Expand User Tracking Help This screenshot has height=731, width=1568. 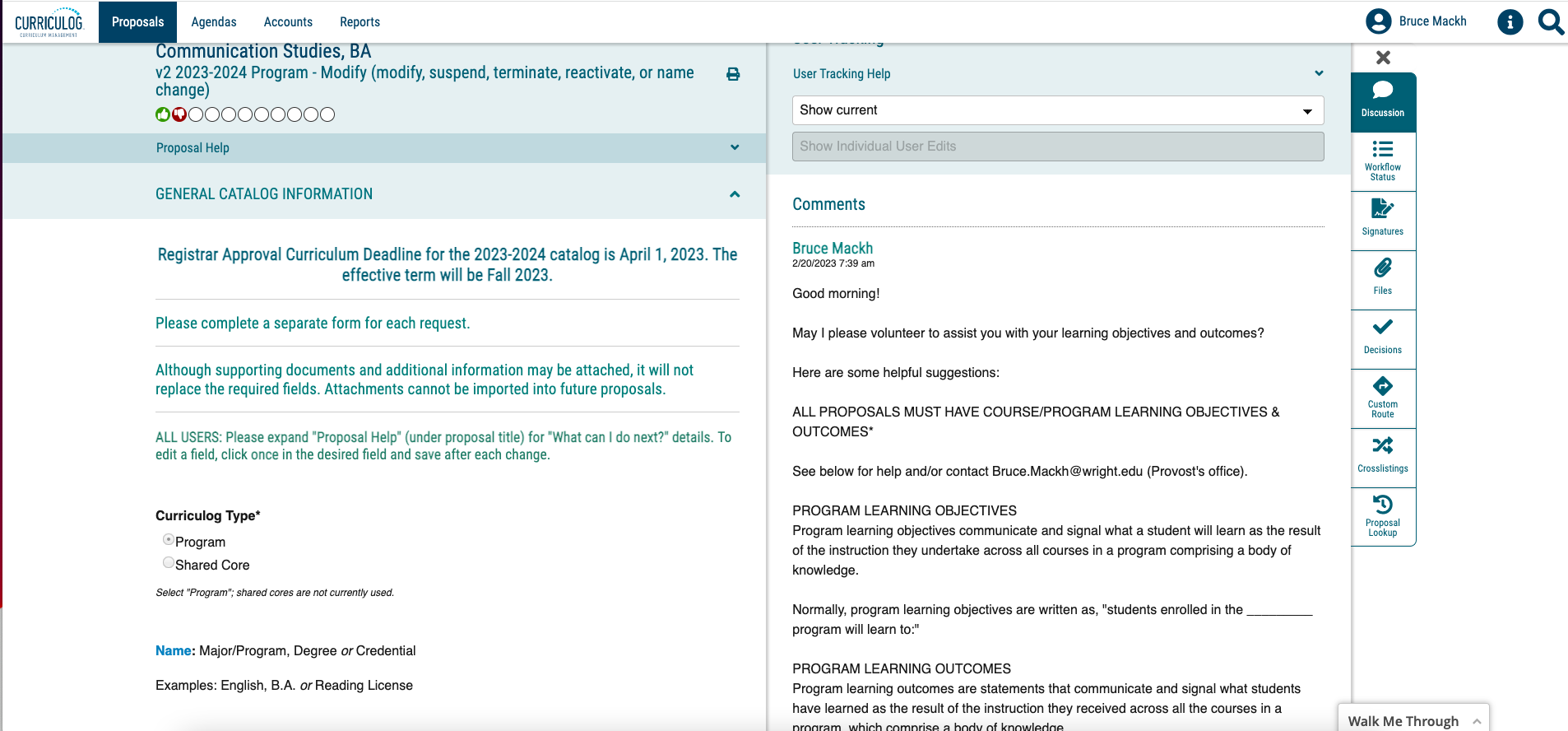(1319, 73)
